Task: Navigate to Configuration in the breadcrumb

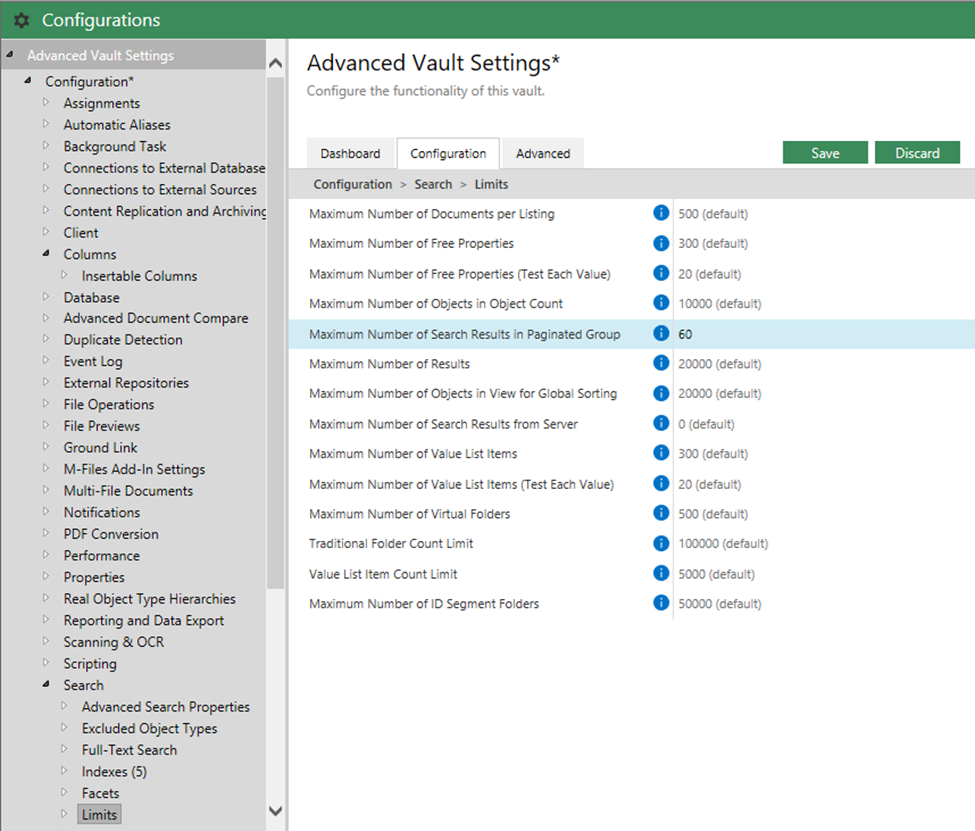Action: coord(353,185)
